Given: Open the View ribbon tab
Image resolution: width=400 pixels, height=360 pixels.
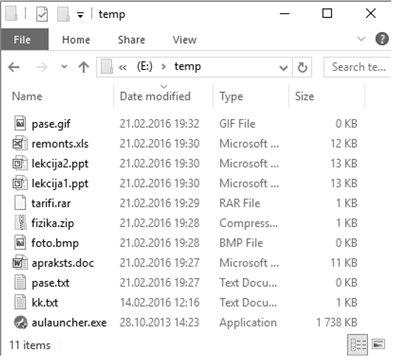Looking at the screenshot, I should [184, 40].
